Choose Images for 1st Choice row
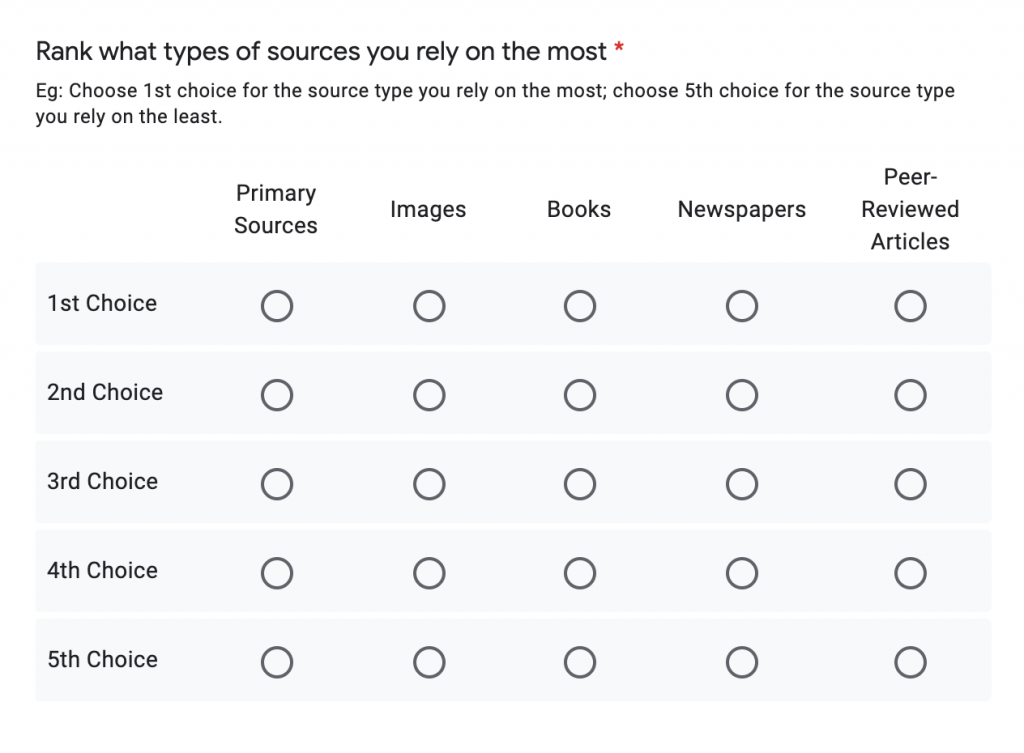The height and width of the screenshot is (753, 1024). coord(429,306)
